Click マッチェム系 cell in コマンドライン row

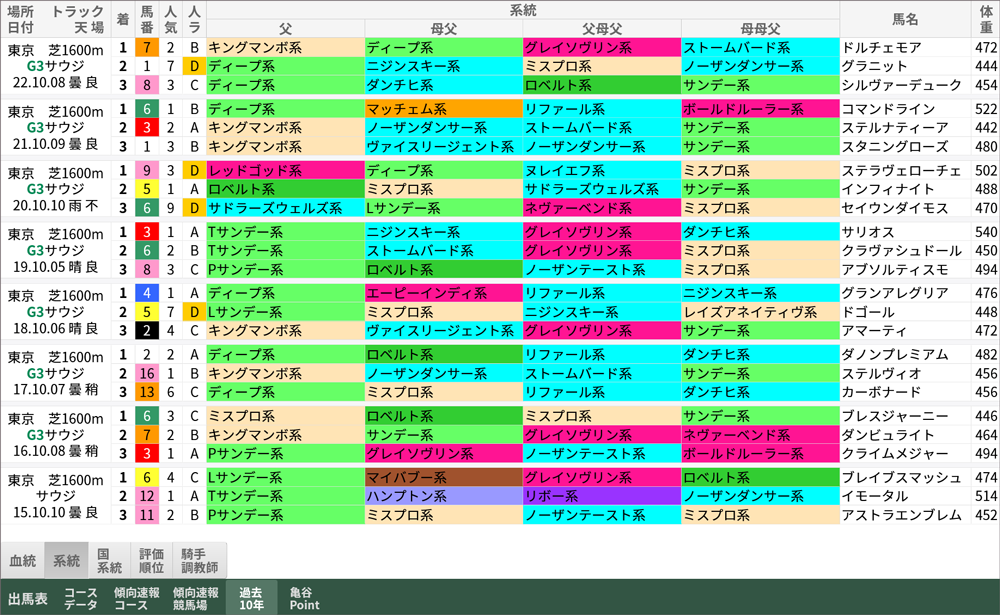tap(443, 109)
